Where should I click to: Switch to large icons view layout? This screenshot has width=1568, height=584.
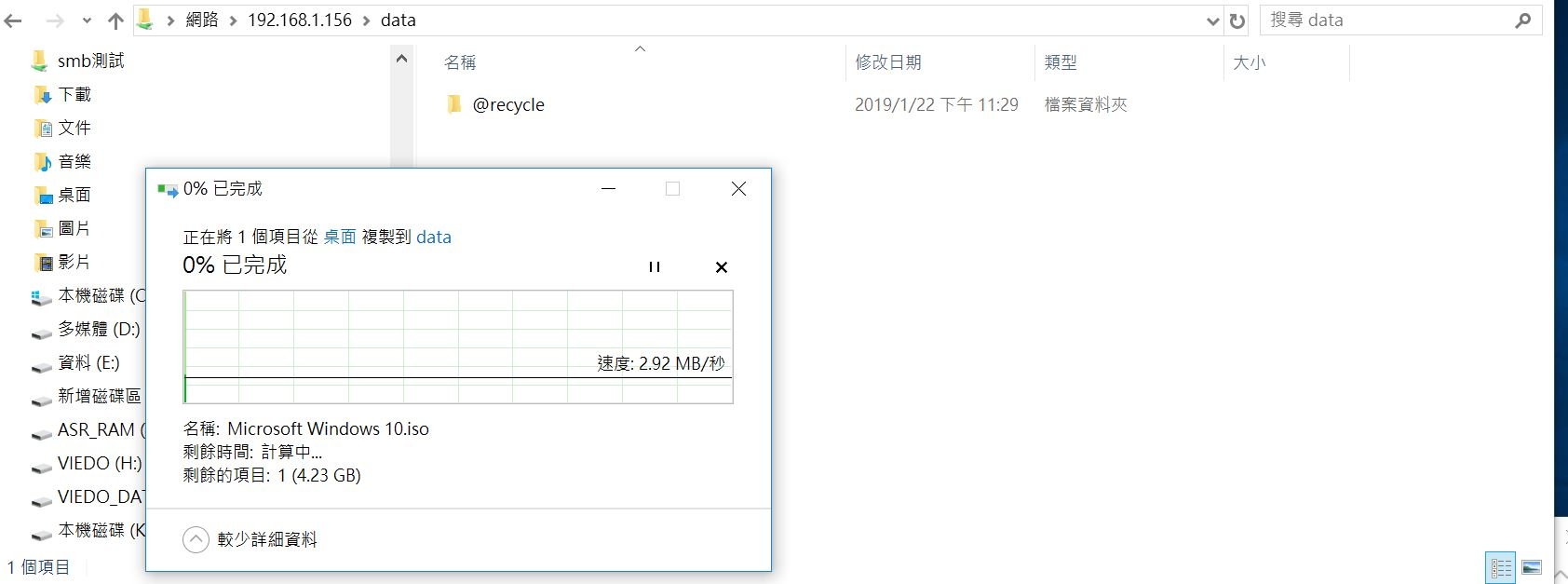point(1532,567)
